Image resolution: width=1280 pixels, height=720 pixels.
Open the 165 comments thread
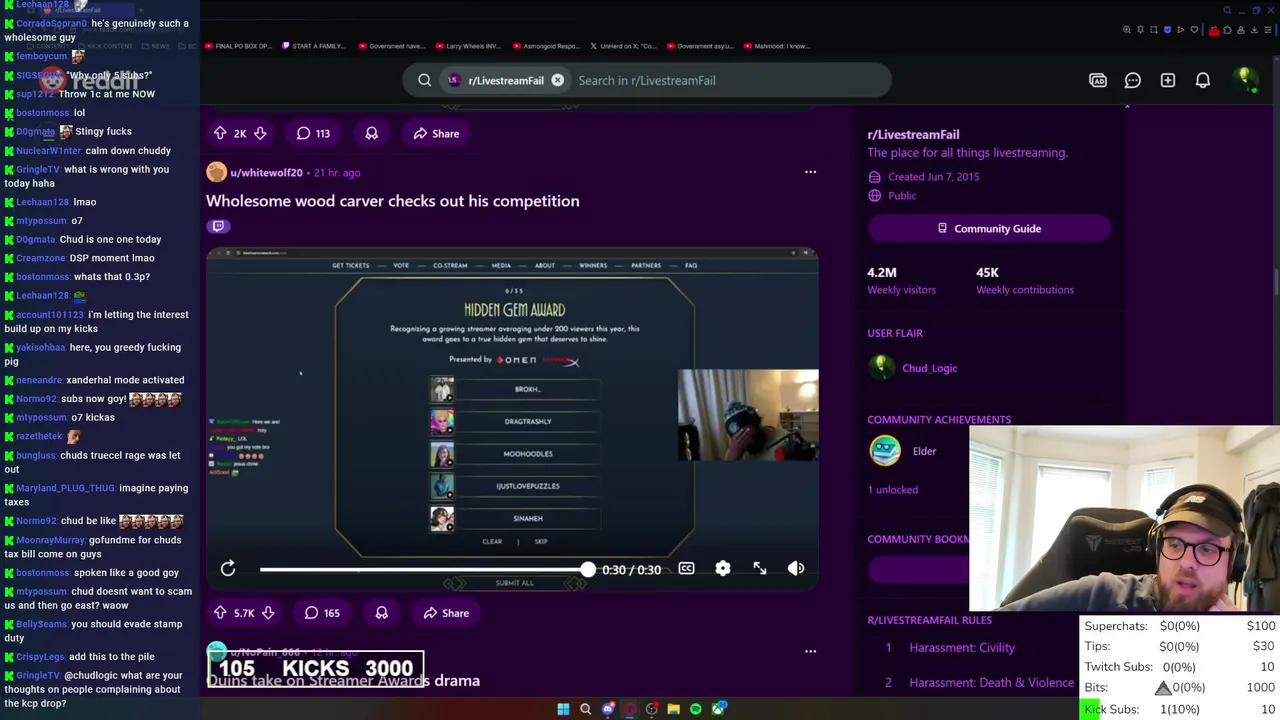pos(322,613)
